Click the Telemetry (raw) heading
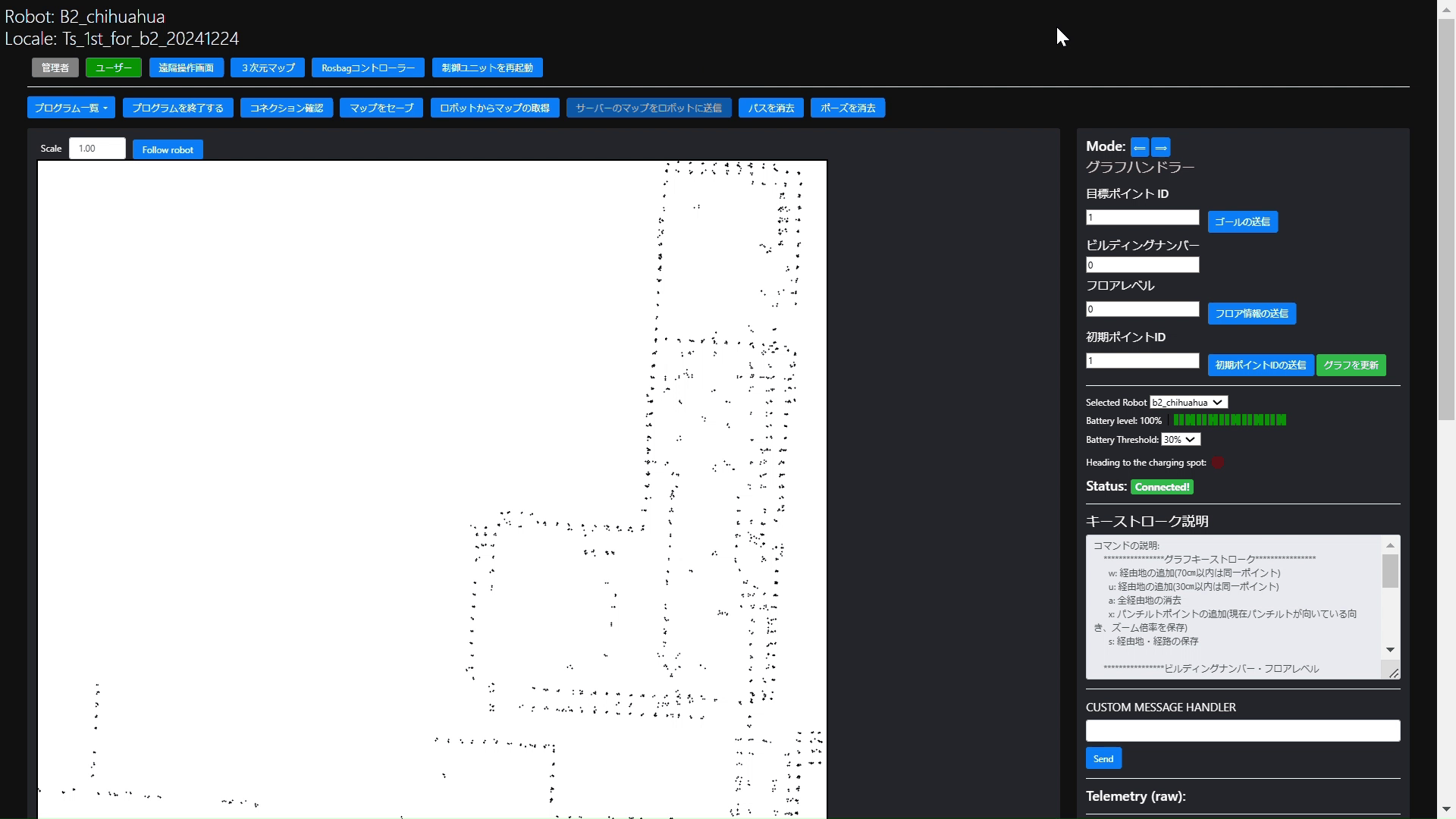1456x819 pixels. click(1135, 796)
